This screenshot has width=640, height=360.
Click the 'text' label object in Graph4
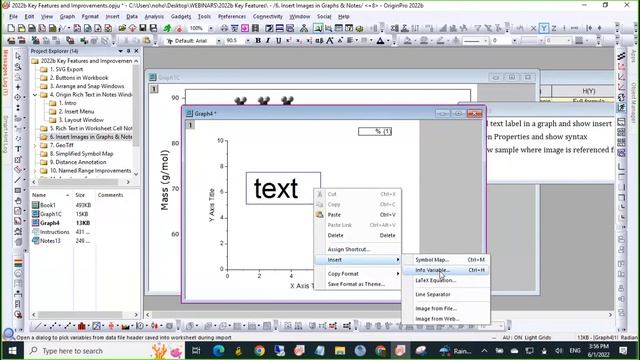pyautogui.click(x=283, y=188)
